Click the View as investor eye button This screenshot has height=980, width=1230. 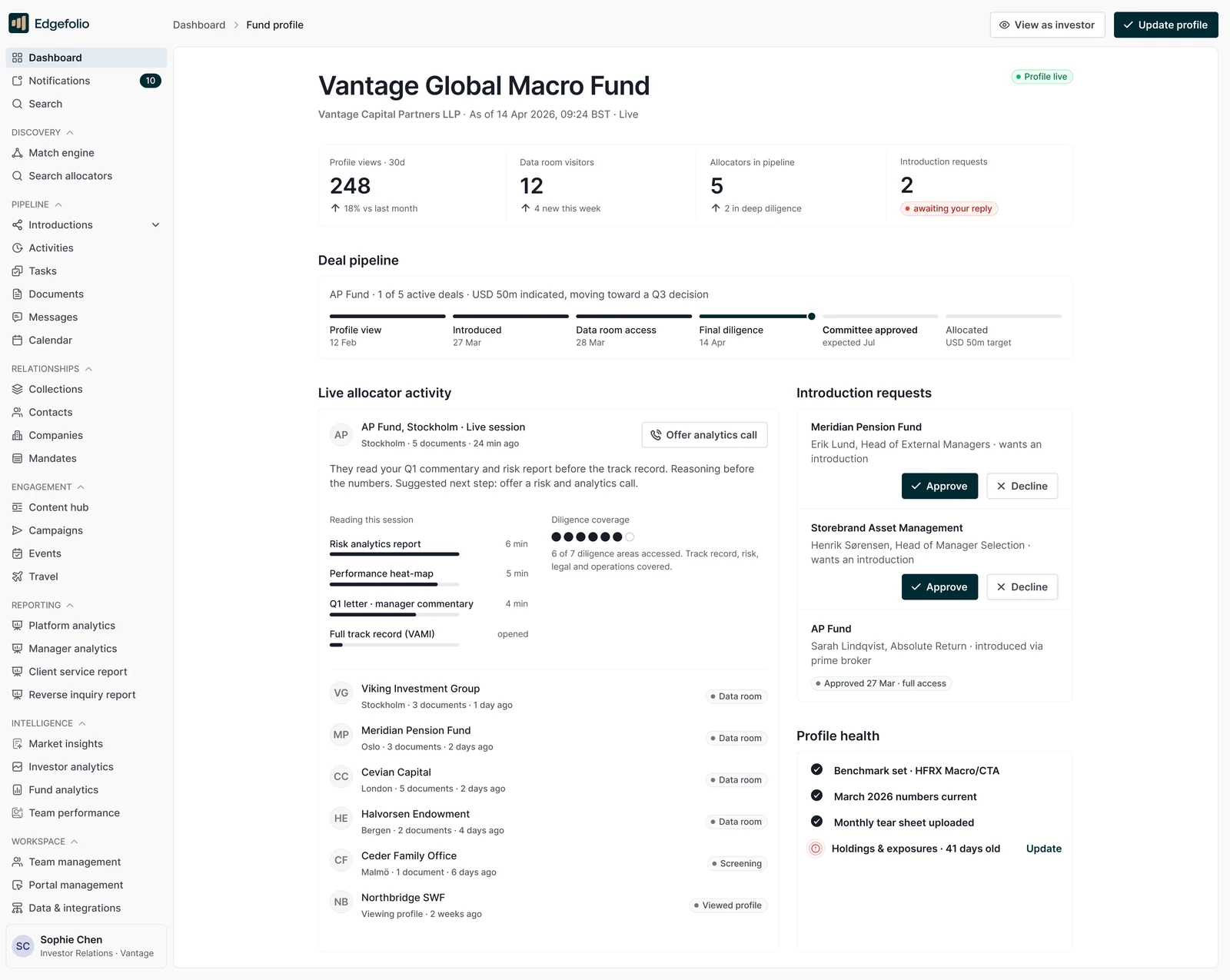click(x=1047, y=25)
